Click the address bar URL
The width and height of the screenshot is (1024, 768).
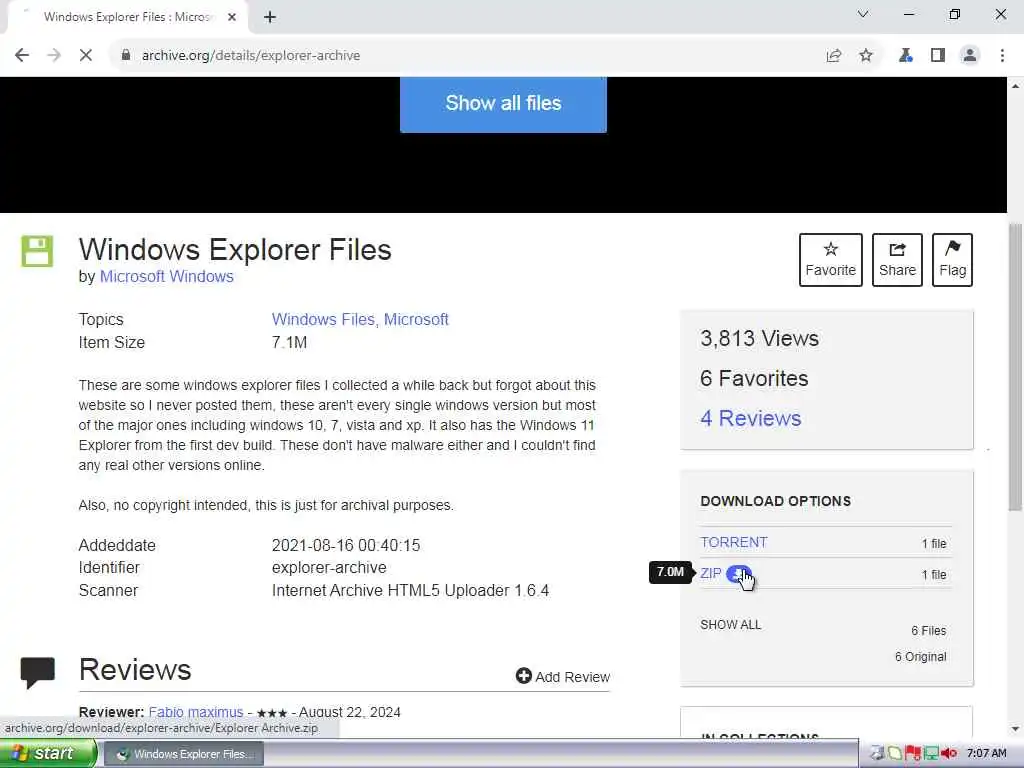[251, 56]
